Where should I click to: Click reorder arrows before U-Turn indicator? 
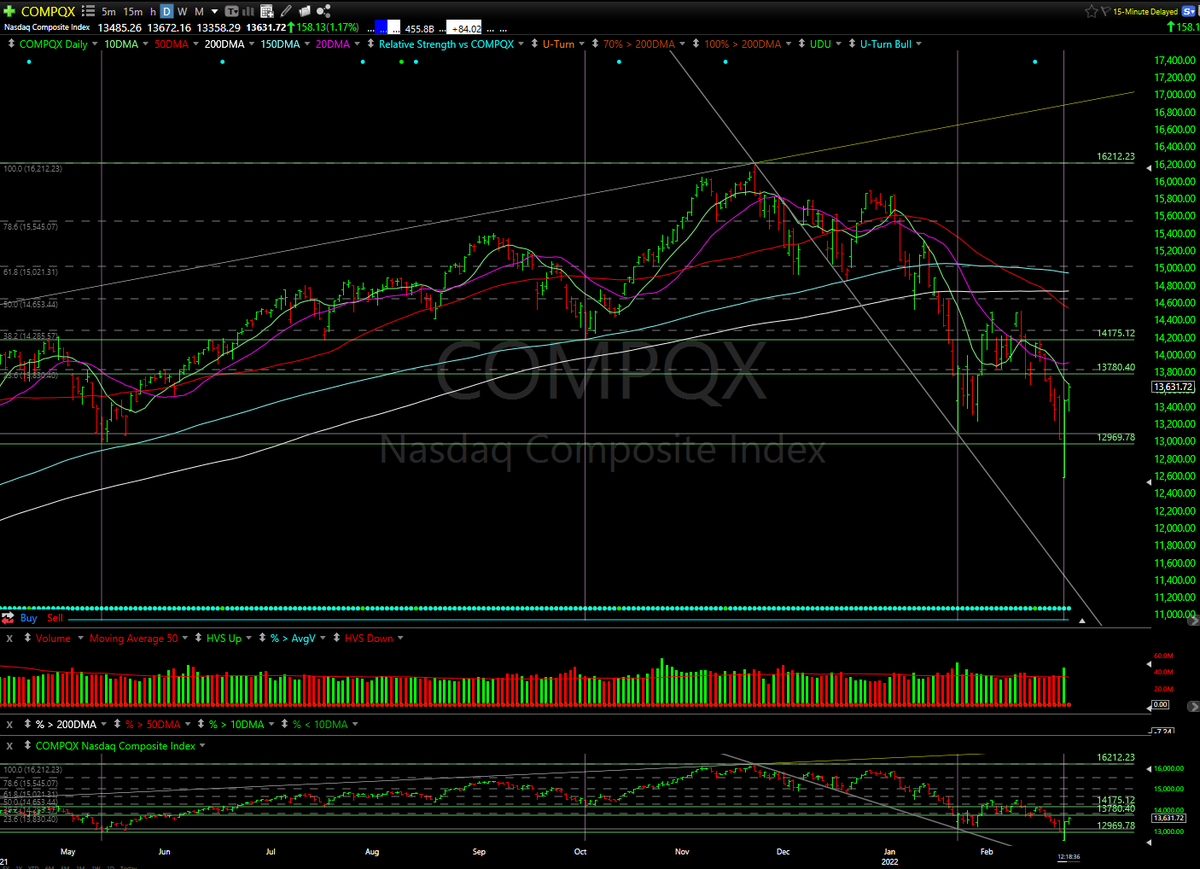[x=533, y=44]
